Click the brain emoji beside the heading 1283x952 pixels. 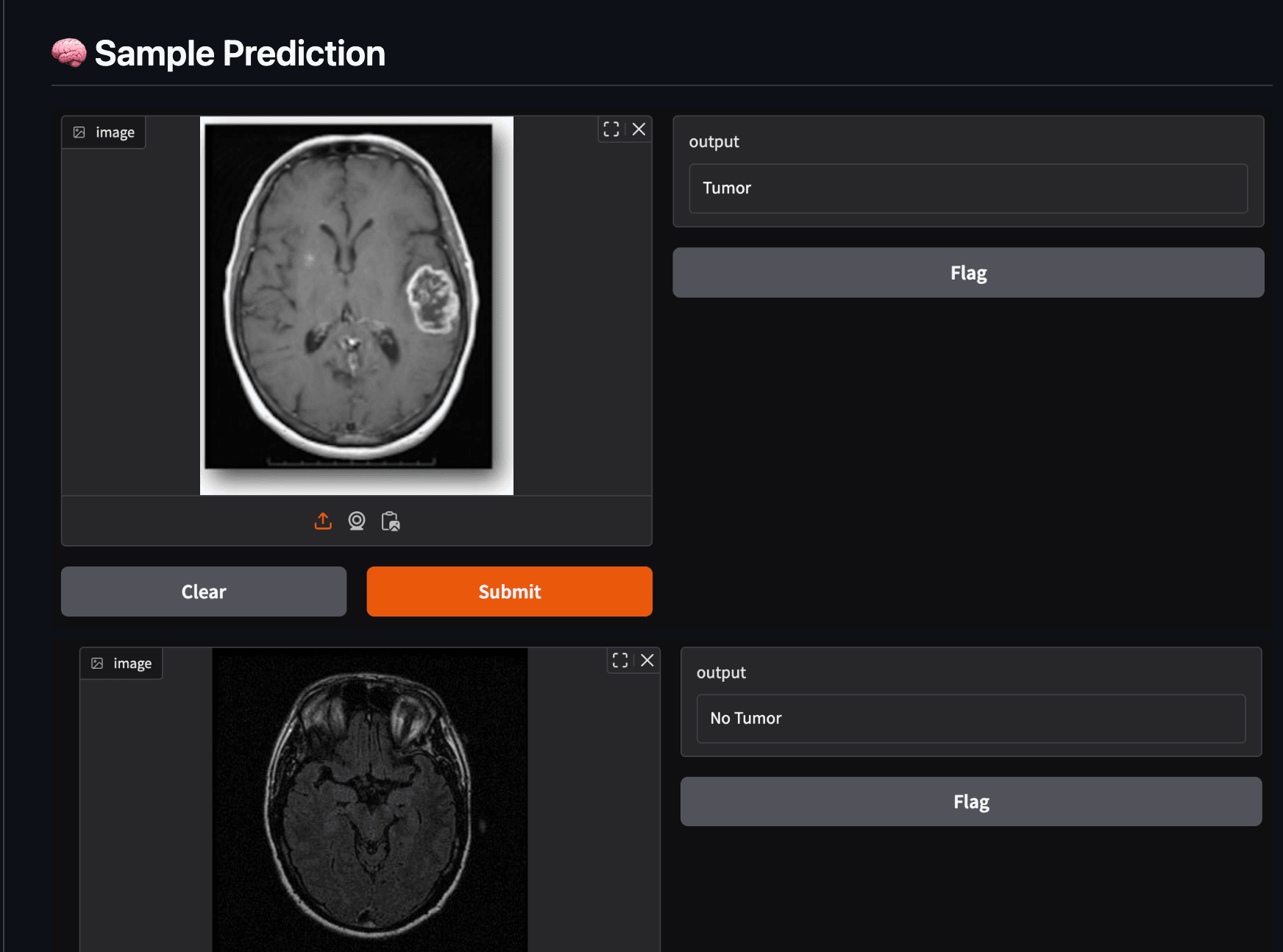point(69,54)
